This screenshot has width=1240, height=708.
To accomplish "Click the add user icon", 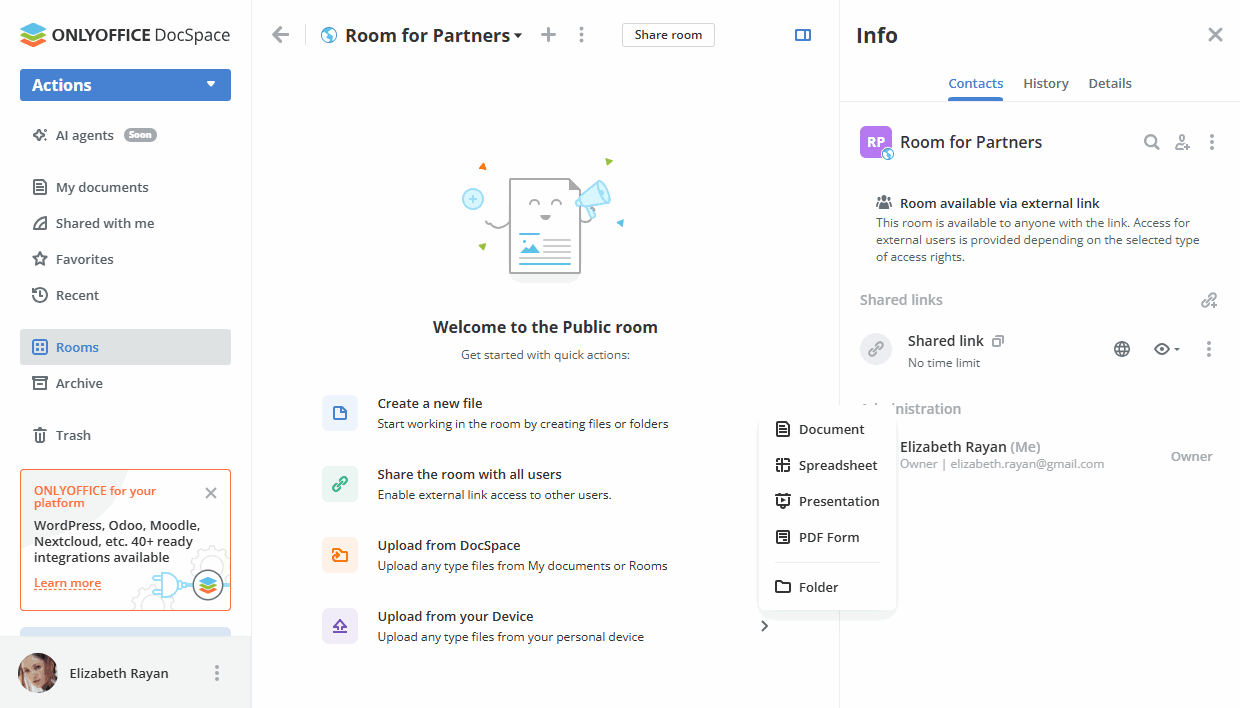I will 1182,142.
